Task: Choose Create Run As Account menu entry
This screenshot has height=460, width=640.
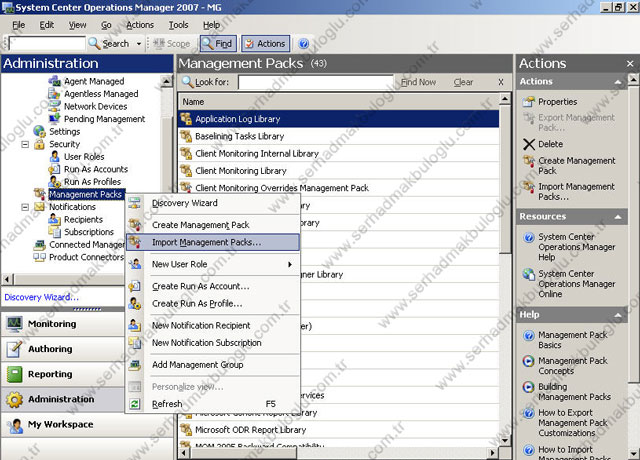Action: point(213,286)
